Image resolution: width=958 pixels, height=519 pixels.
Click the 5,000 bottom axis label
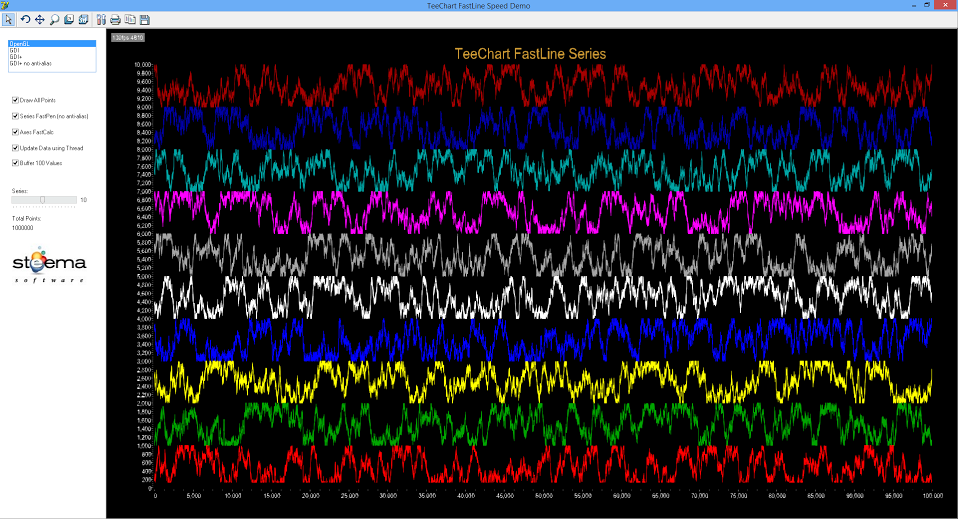point(194,496)
